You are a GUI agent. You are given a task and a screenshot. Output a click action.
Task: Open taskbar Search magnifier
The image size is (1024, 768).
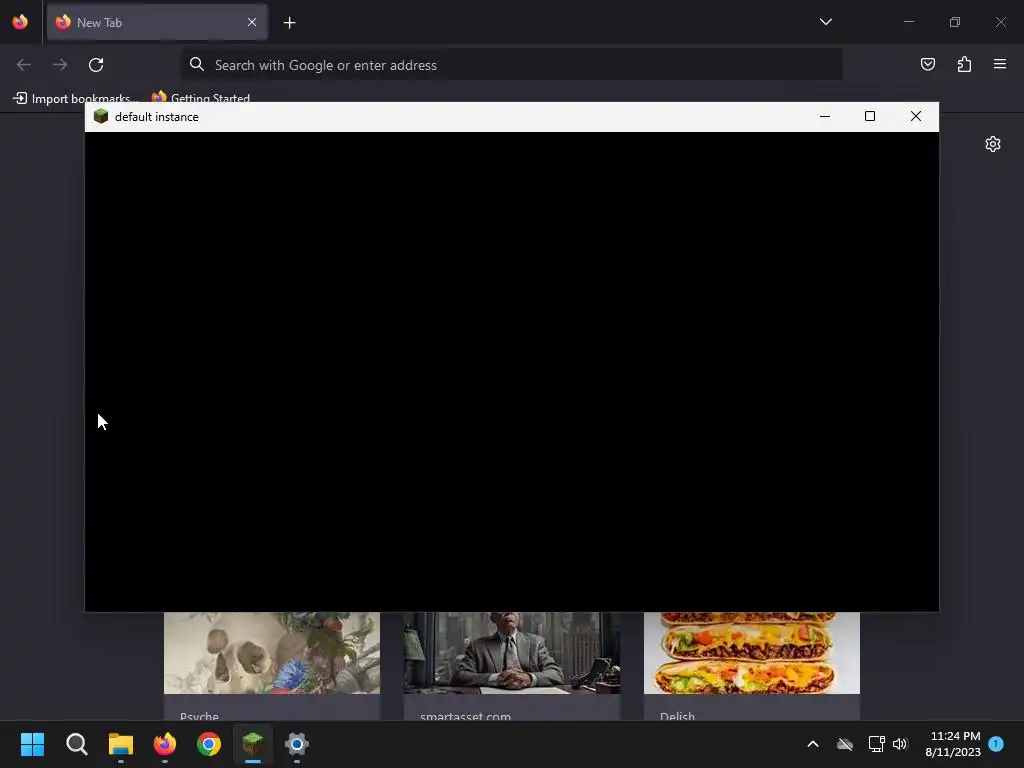point(76,744)
